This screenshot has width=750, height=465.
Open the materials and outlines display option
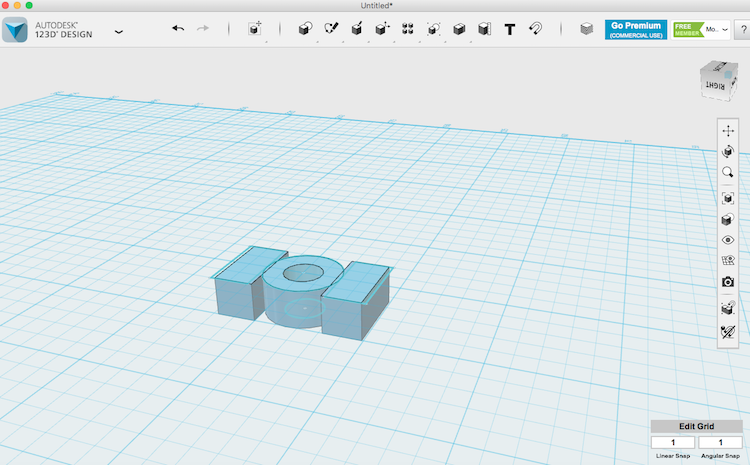point(728,219)
